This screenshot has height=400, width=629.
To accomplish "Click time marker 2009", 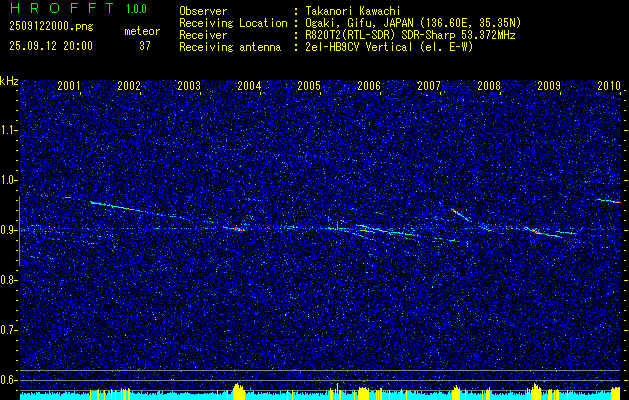I will coord(549,85).
